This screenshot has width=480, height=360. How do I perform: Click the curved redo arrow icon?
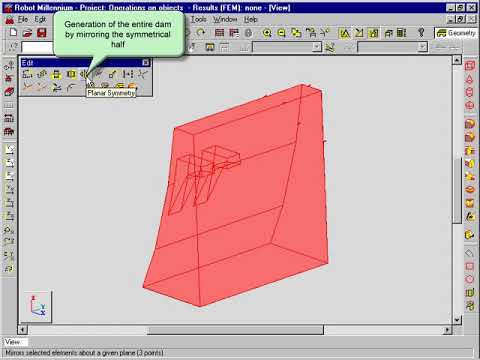coord(201,33)
